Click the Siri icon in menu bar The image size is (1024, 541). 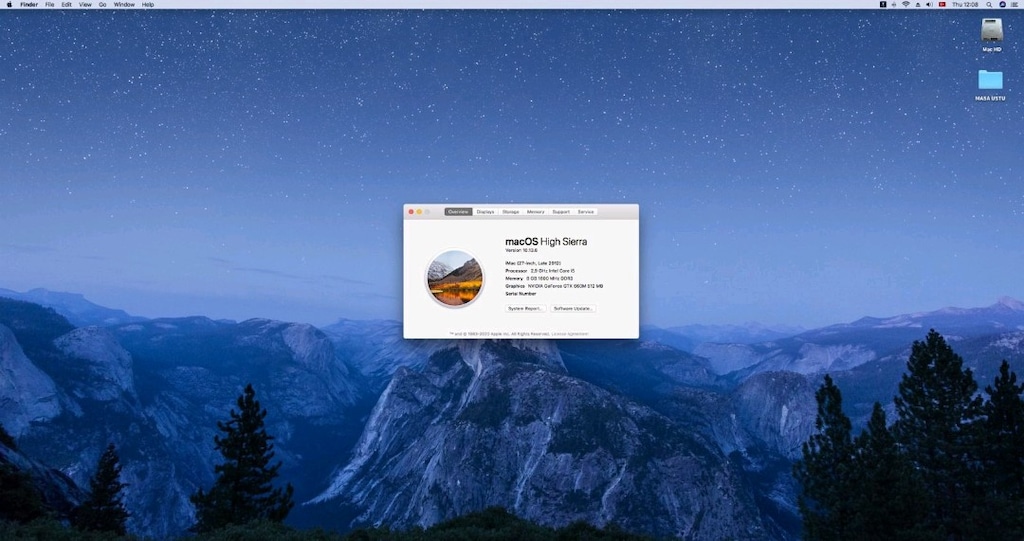pyautogui.click(x=1002, y=5)
